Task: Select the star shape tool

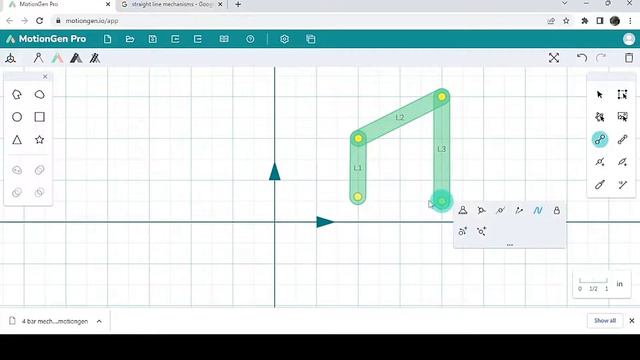Action: click(x=40, y=140)
